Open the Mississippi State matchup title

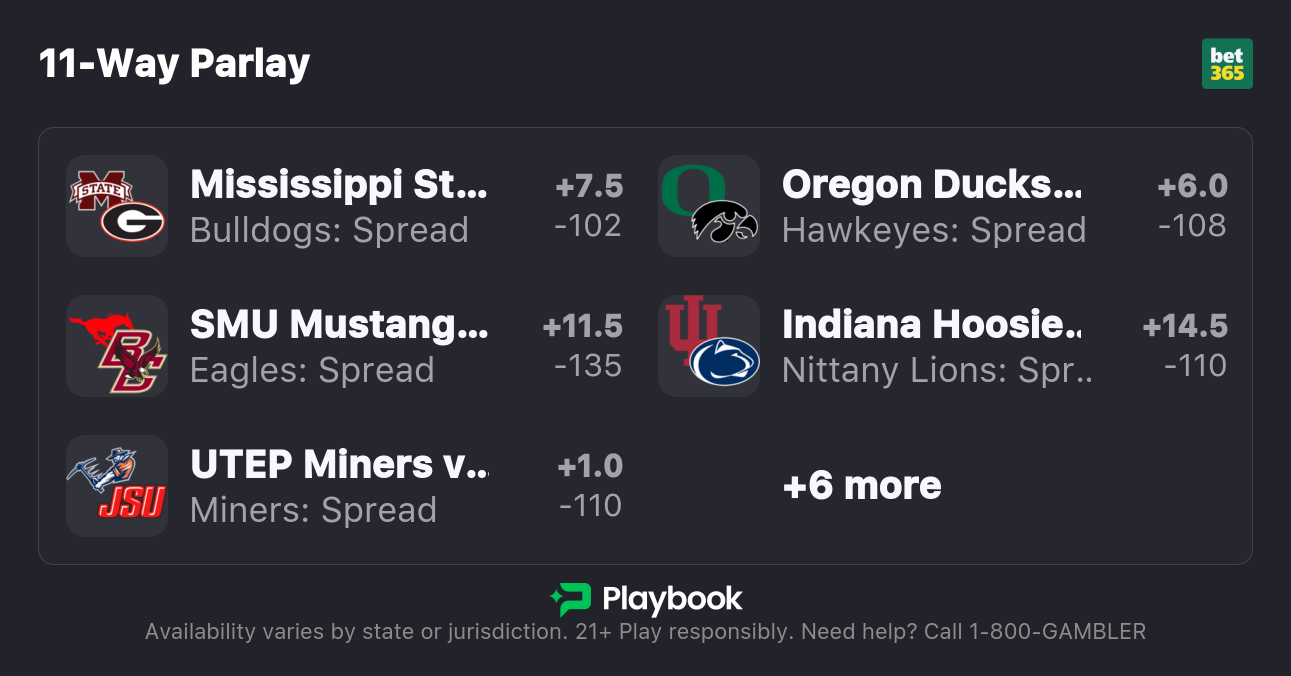339,185
